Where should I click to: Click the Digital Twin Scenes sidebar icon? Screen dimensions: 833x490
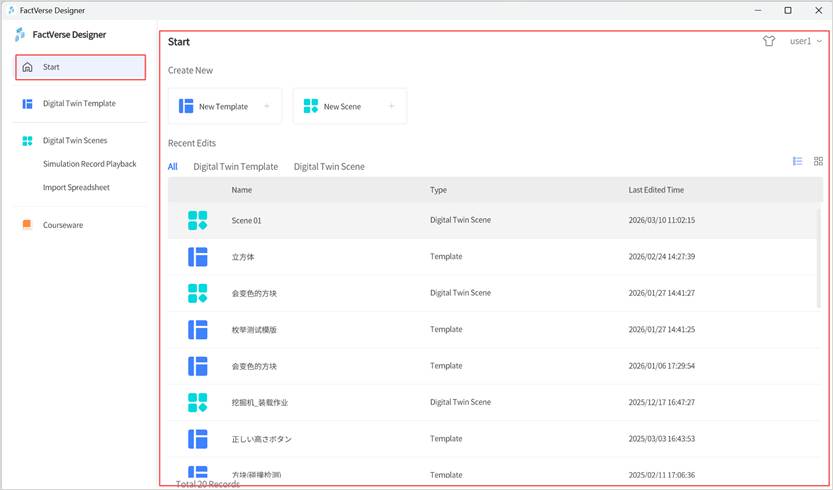coord(27,141)
